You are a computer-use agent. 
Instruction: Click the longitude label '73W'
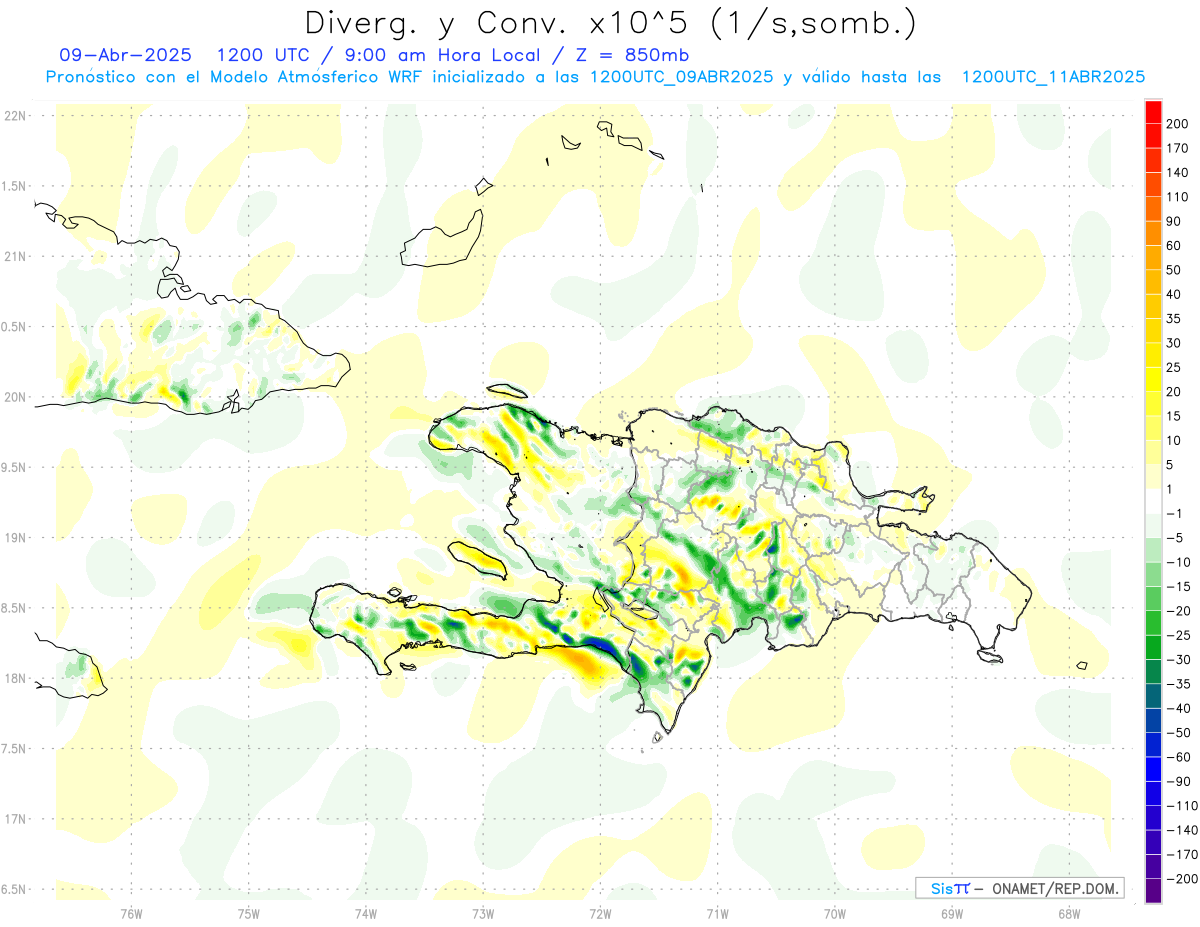coord(482,914)
